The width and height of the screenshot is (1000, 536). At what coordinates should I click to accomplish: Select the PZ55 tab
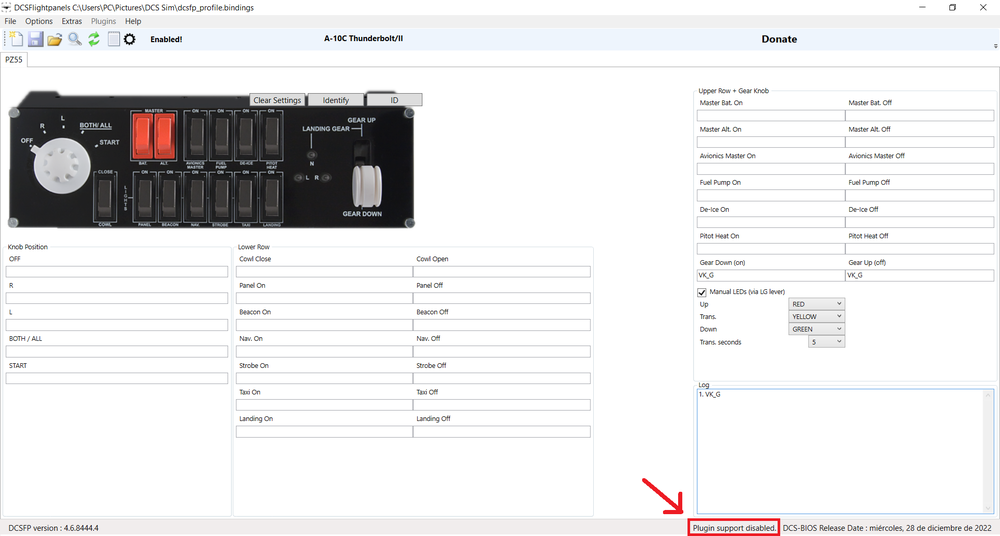[x=14, y=59]
